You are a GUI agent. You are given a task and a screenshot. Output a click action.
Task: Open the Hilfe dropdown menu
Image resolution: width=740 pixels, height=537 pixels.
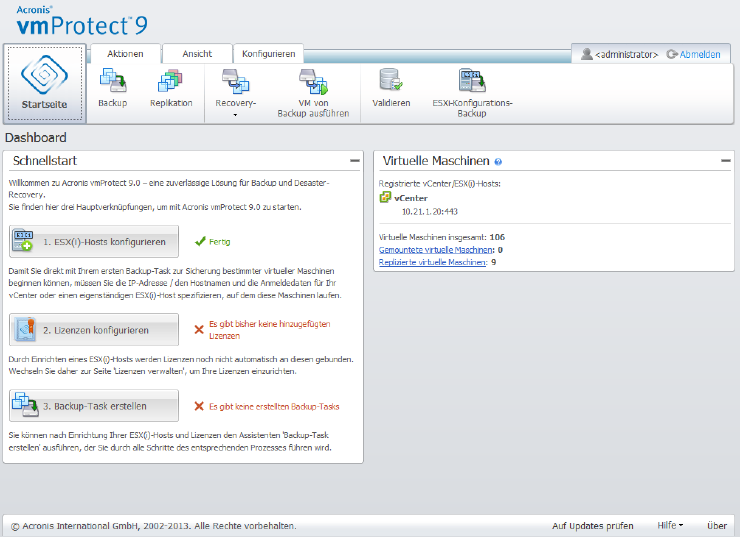[x=670, y=525]
